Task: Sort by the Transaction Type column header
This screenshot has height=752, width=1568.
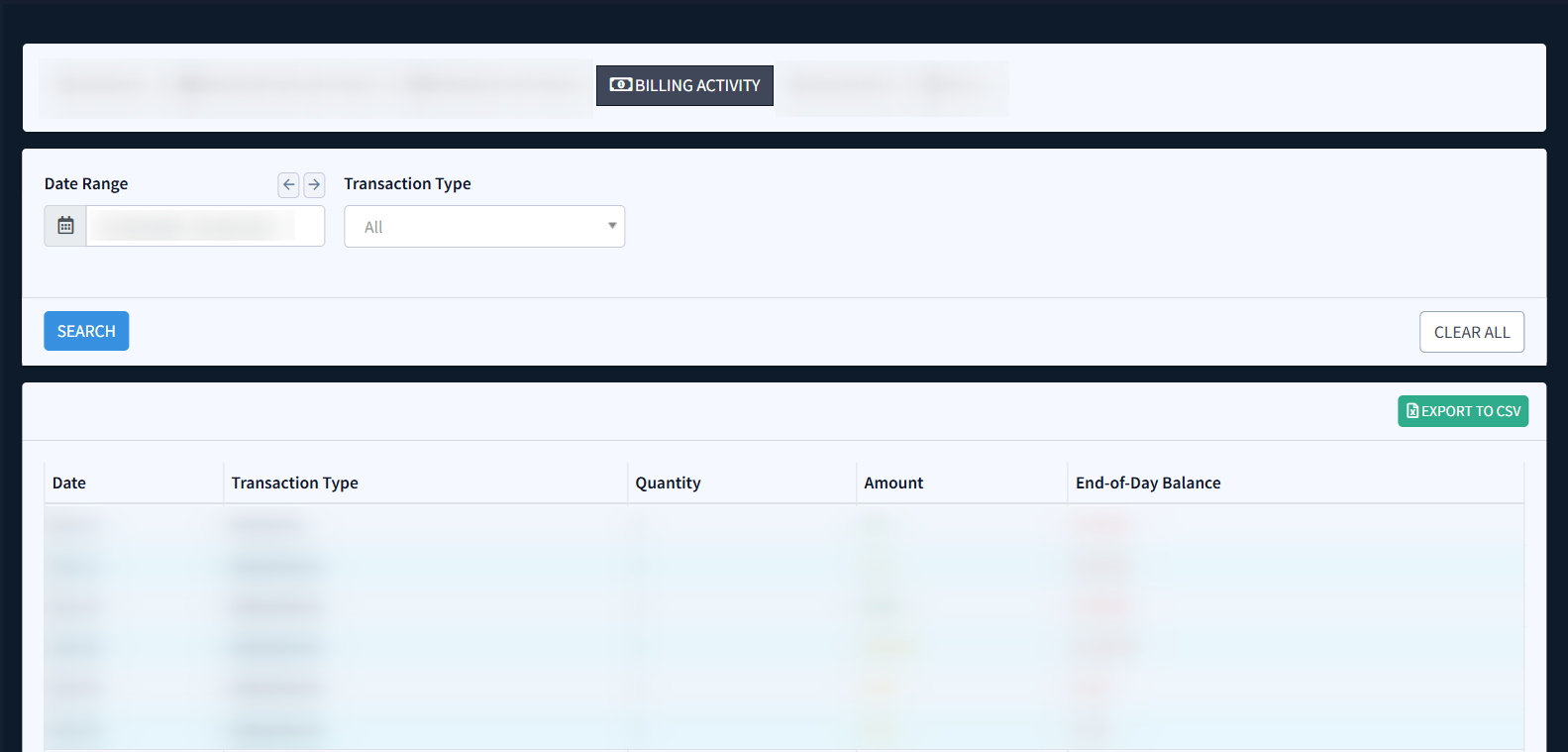Action: [294, 483]
